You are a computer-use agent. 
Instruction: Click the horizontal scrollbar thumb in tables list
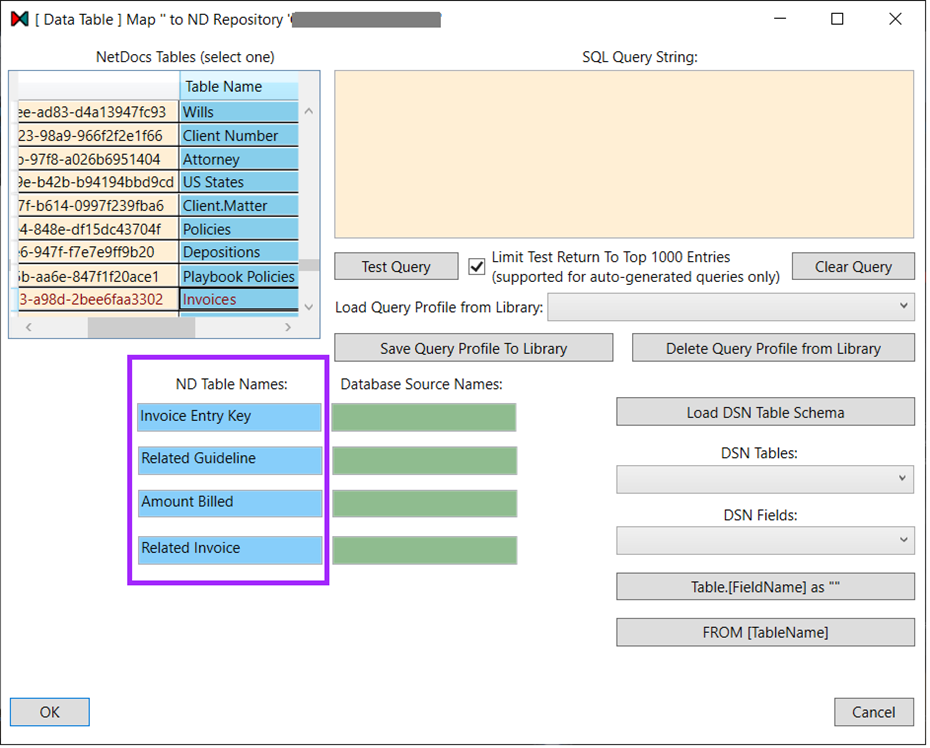click(141, 327)
